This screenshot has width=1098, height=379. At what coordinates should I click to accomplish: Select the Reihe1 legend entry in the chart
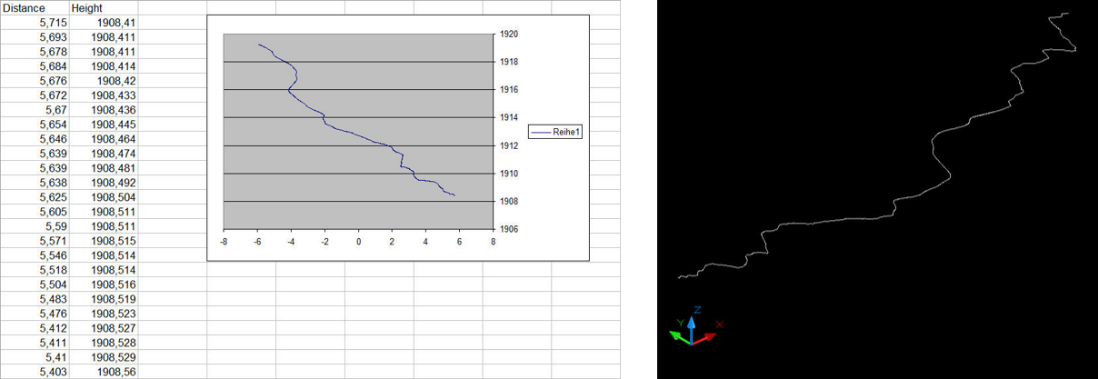pyautogui.click(x=556, y=131)
